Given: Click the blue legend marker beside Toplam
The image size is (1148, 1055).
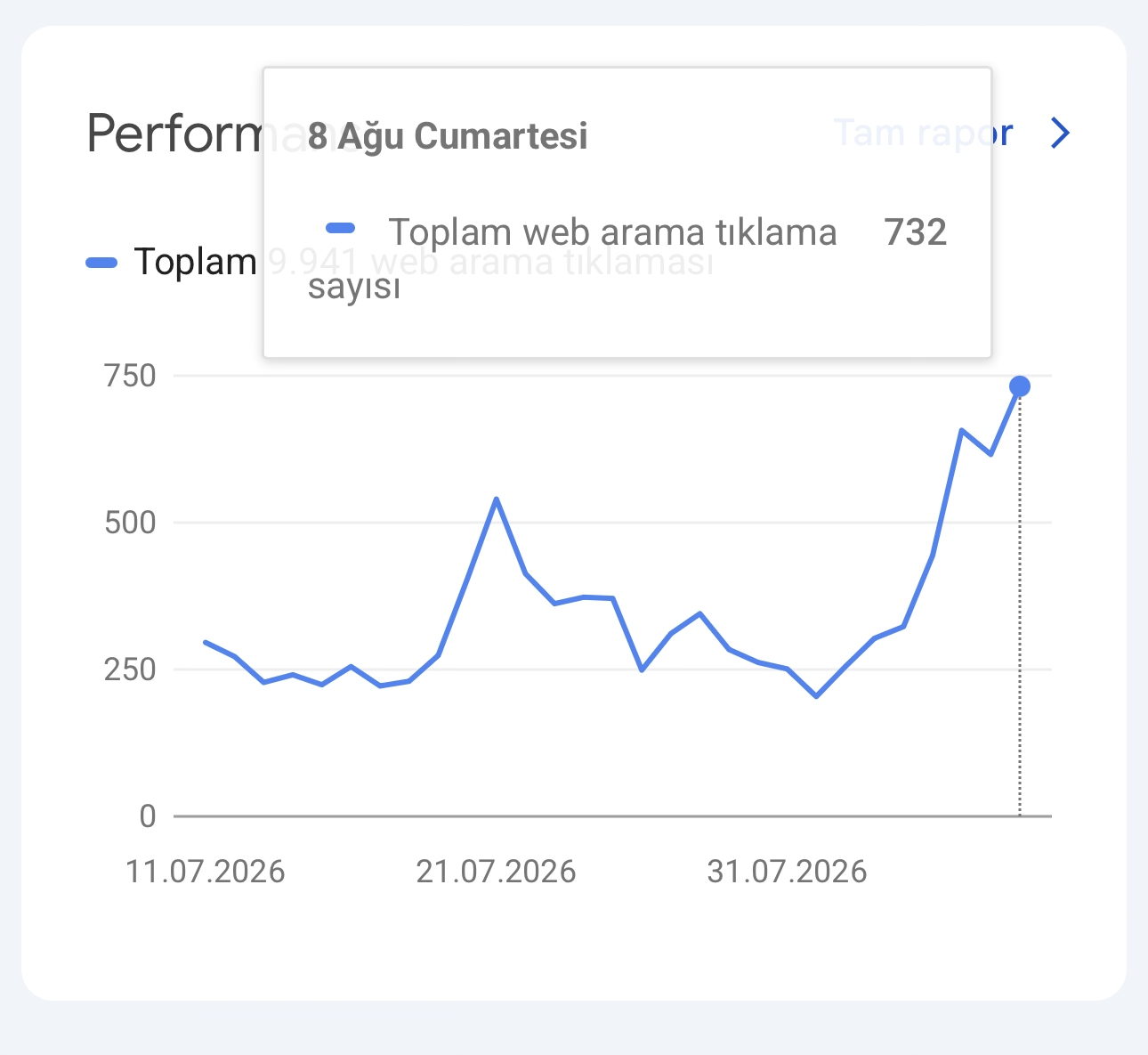Looking at the screenshot, I should (x=101, y=263).
